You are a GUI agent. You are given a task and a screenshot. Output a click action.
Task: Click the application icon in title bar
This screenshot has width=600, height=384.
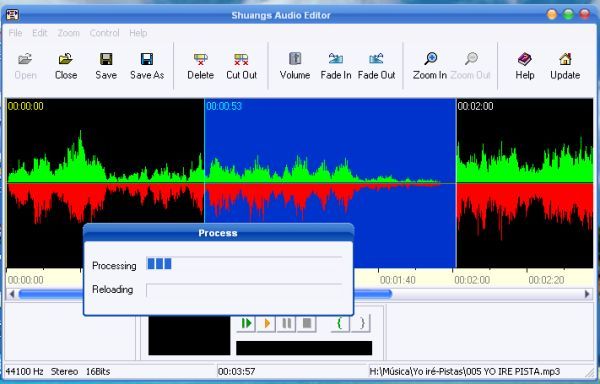pos(12,15)
